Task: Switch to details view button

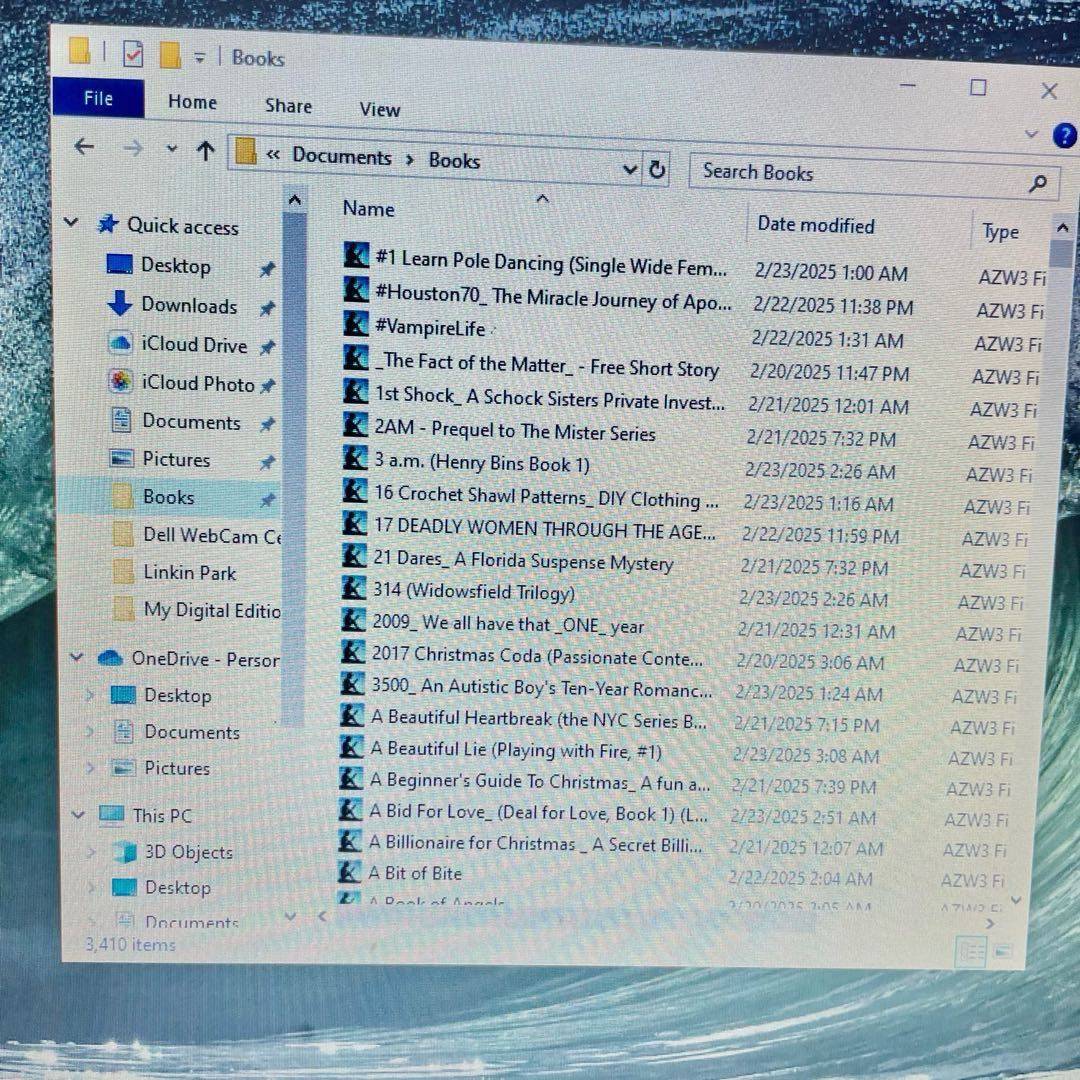Action: pyautogui.click(x=970, y=951)
